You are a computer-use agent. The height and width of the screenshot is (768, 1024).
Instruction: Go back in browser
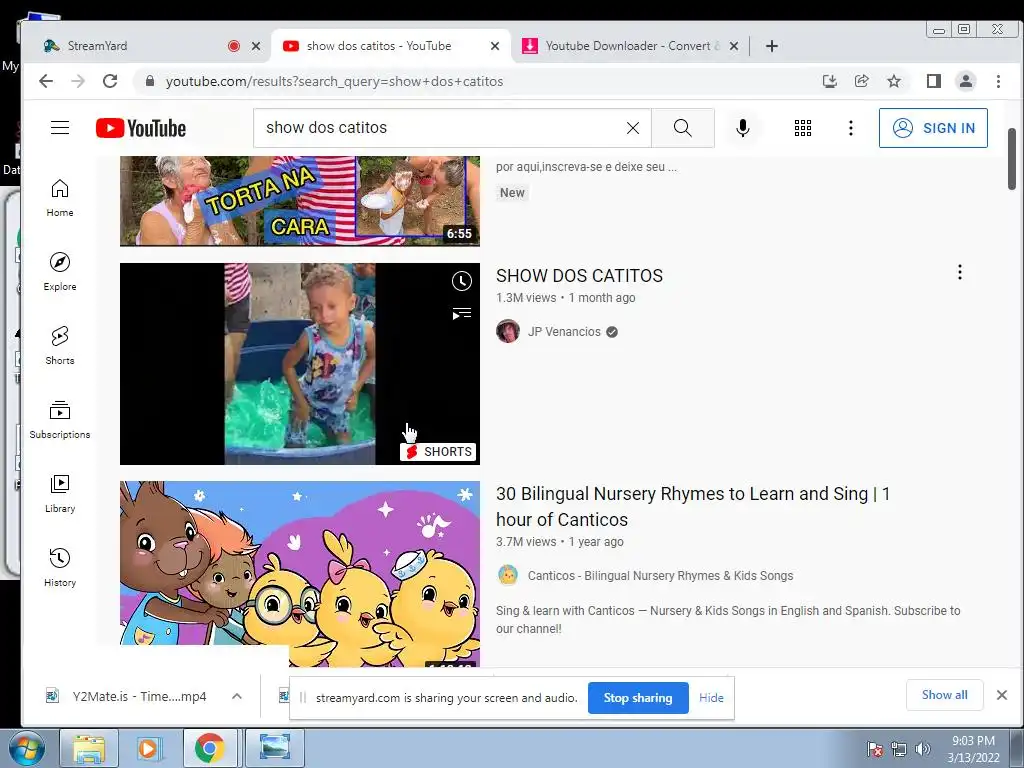click(46, 81)
